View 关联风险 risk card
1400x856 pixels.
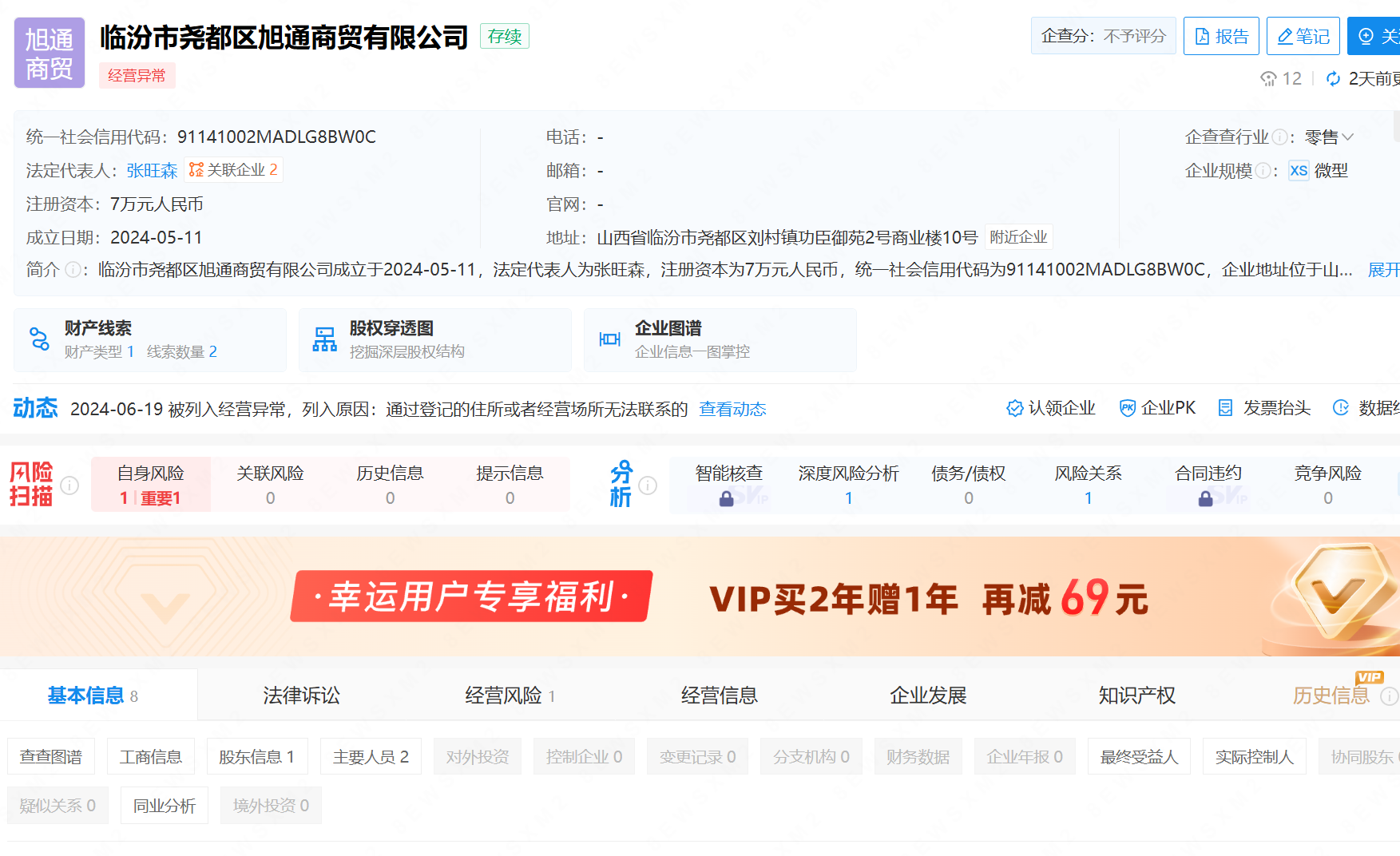271,485
